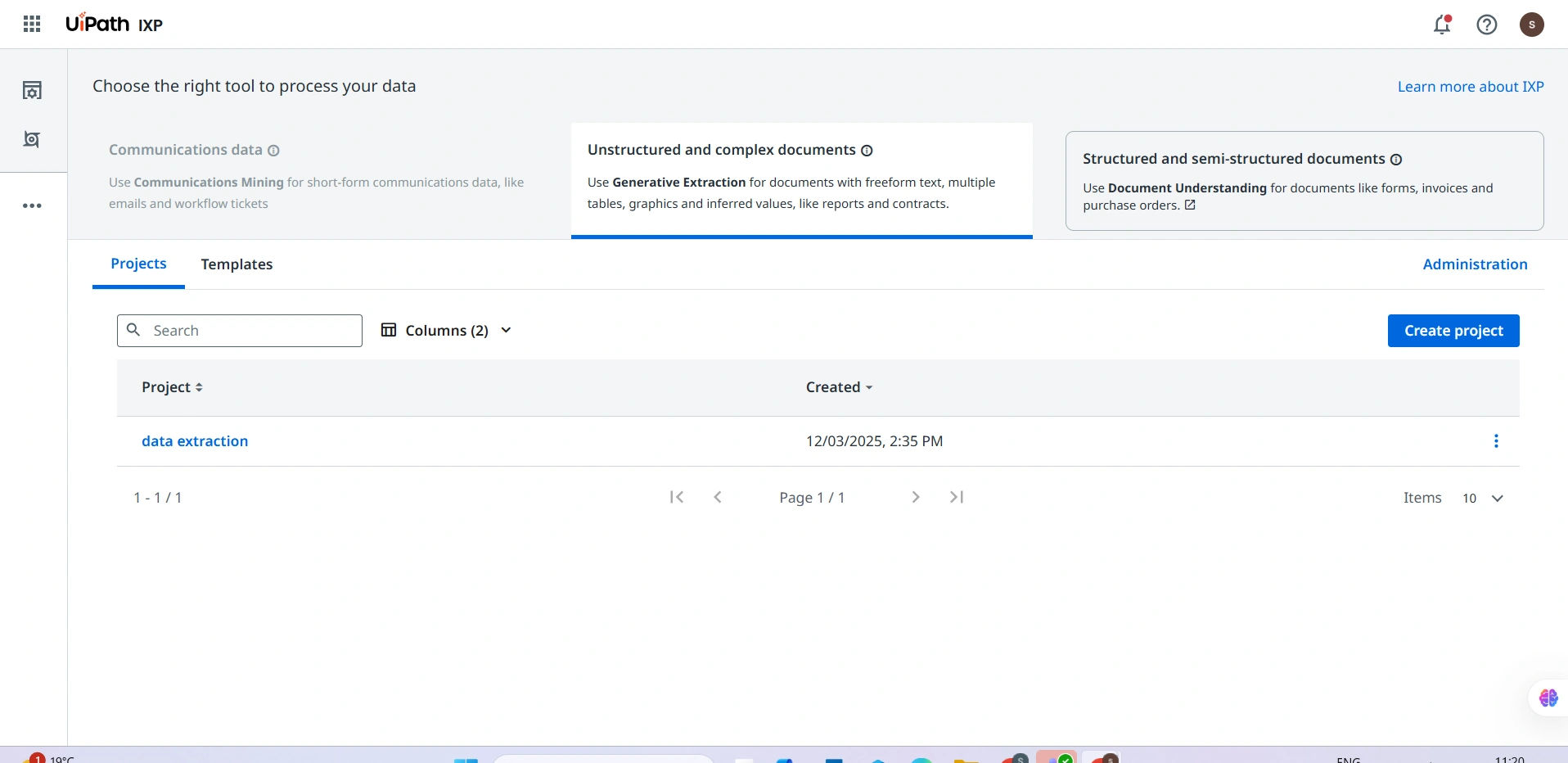Open the notifications bell

1442,25
